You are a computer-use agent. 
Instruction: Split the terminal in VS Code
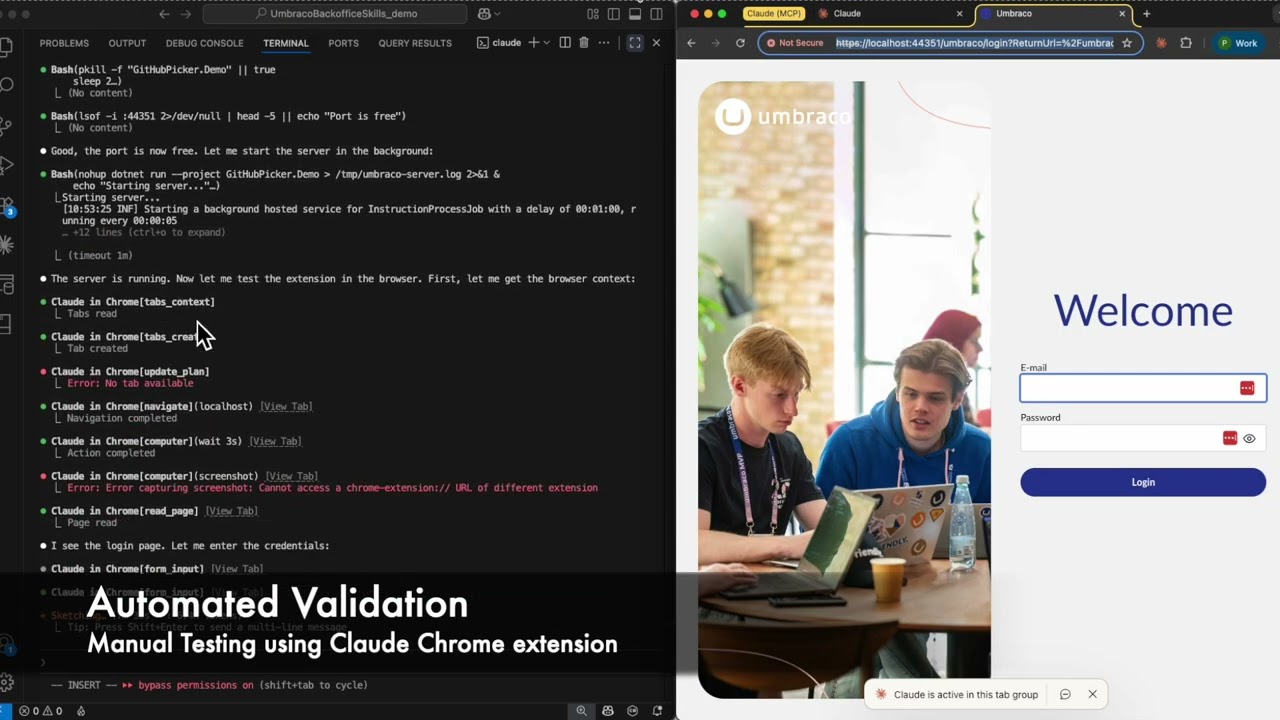pyautogui.click(x=565, y=43)
